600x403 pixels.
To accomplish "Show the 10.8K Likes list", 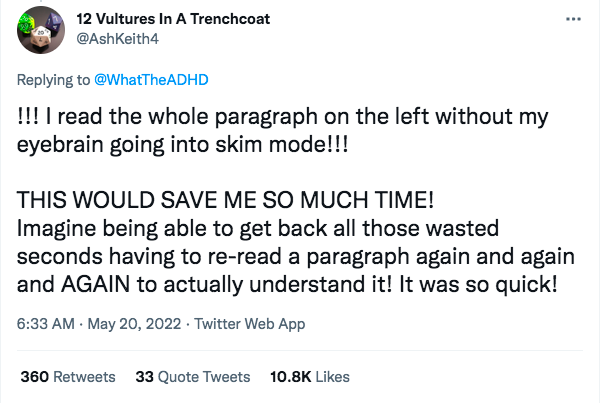I will coord(311,376).
